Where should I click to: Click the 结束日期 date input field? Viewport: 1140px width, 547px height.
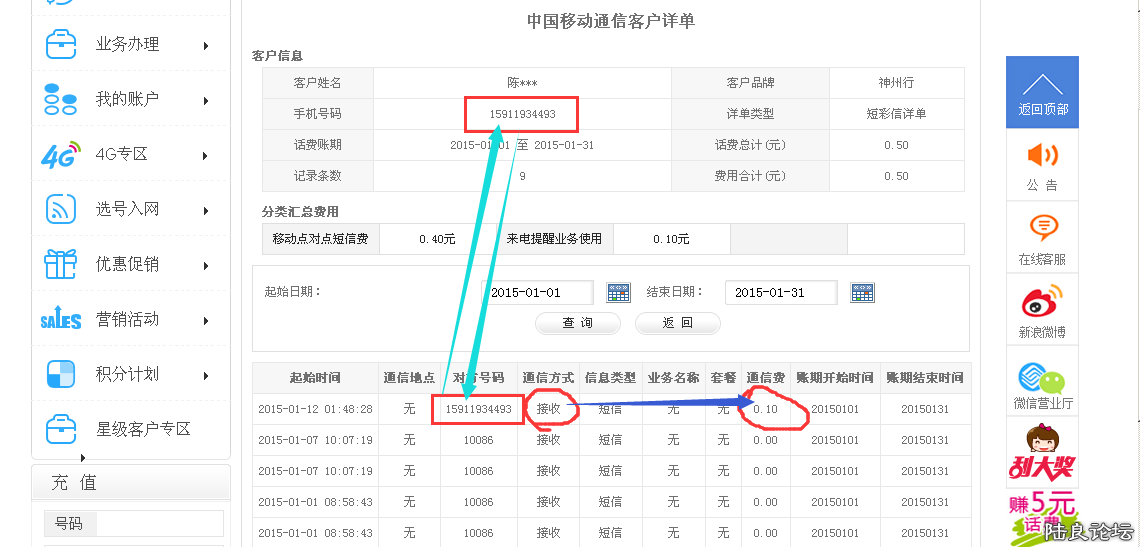pyautogui.click(x=781, y=292)
